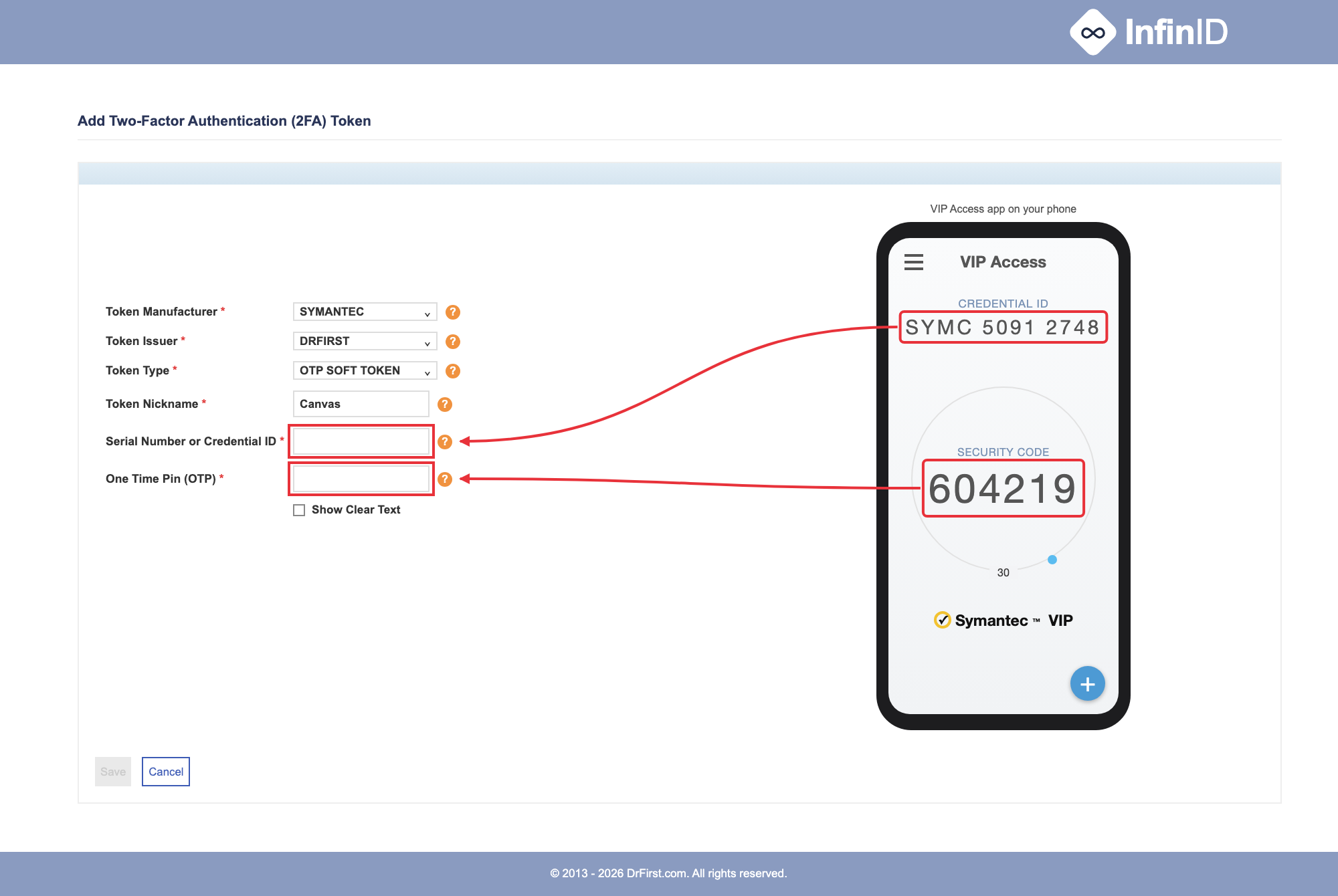Click the One Time Pin (OTP) label
The width and height of the screenshot is (1338, 896).
pos(161,479)
